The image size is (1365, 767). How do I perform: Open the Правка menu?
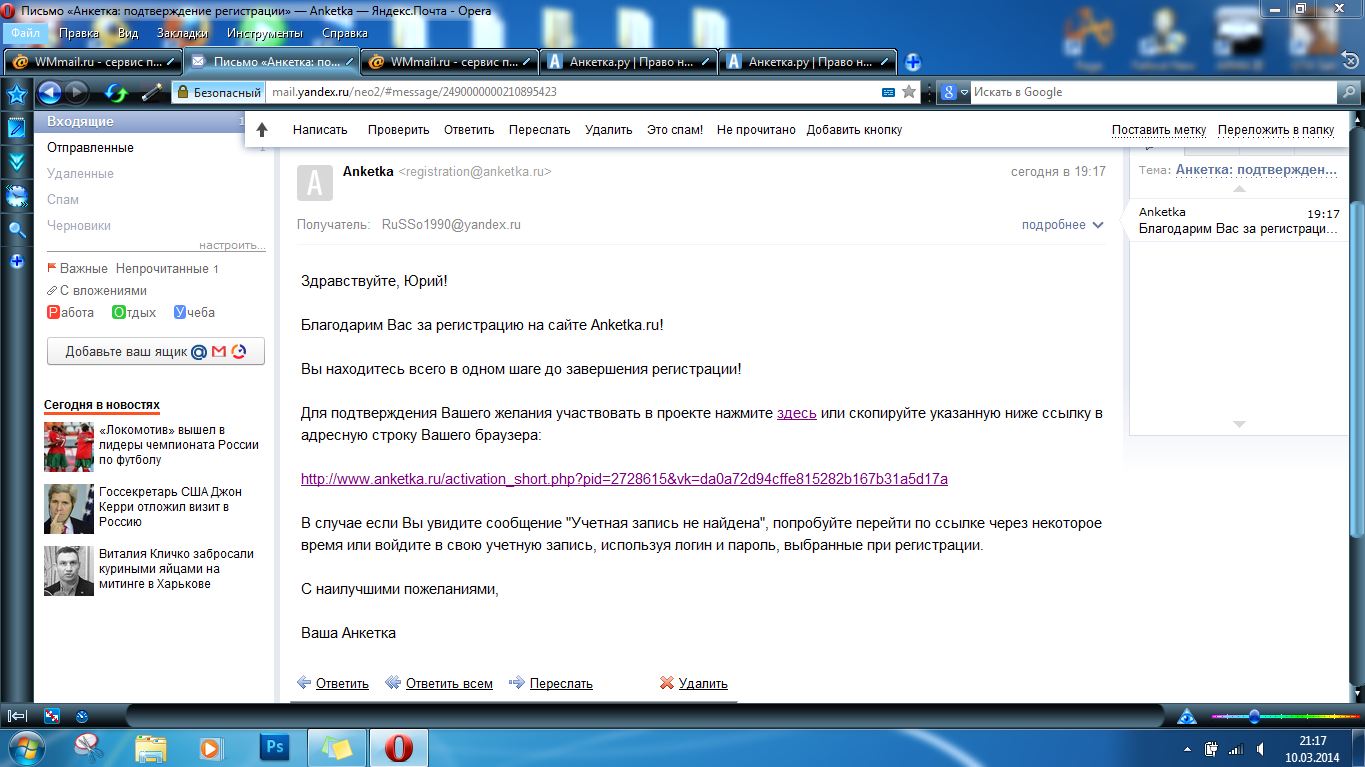point(79,33)
